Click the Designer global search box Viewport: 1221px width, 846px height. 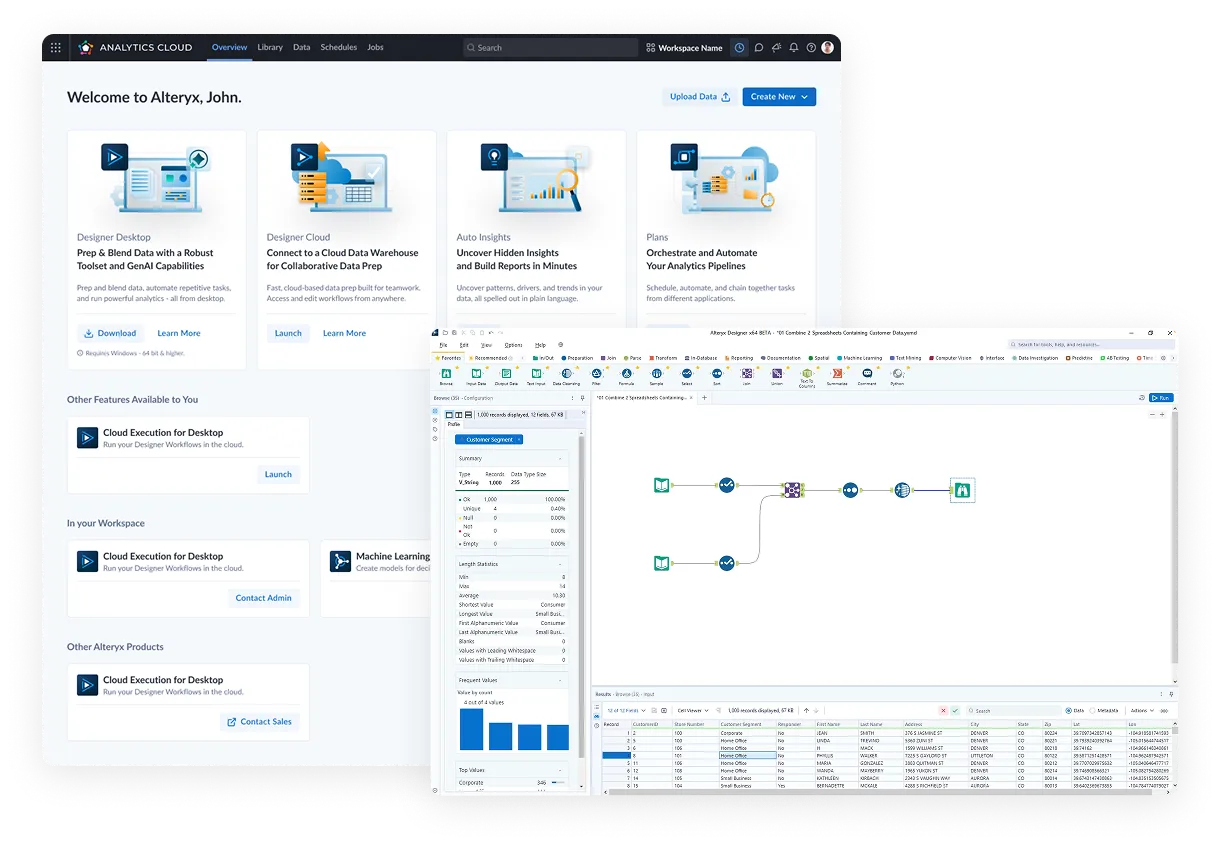[x=1090, y=345]
